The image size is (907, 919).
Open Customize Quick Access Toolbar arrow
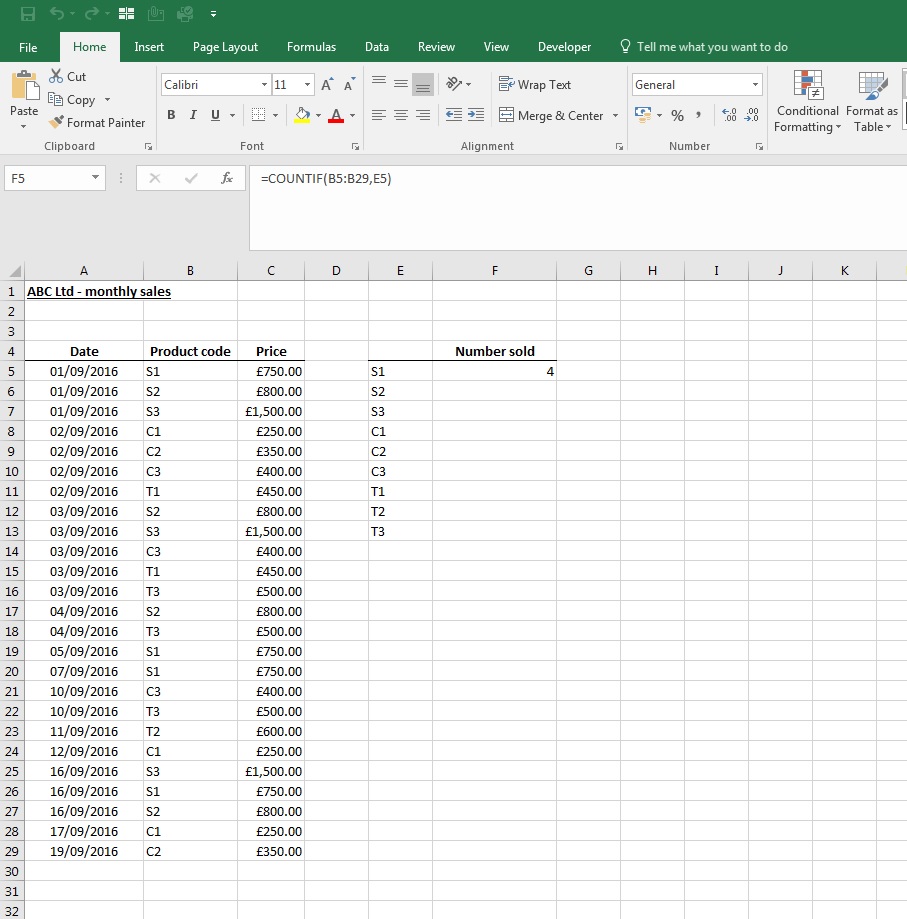(213, 14)
